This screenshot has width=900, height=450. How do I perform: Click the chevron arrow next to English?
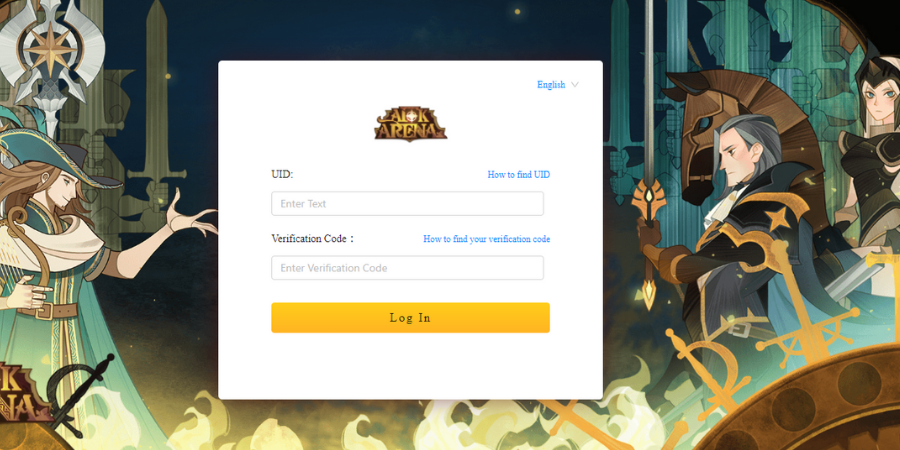pyautogui.click(x=575, y=85)
